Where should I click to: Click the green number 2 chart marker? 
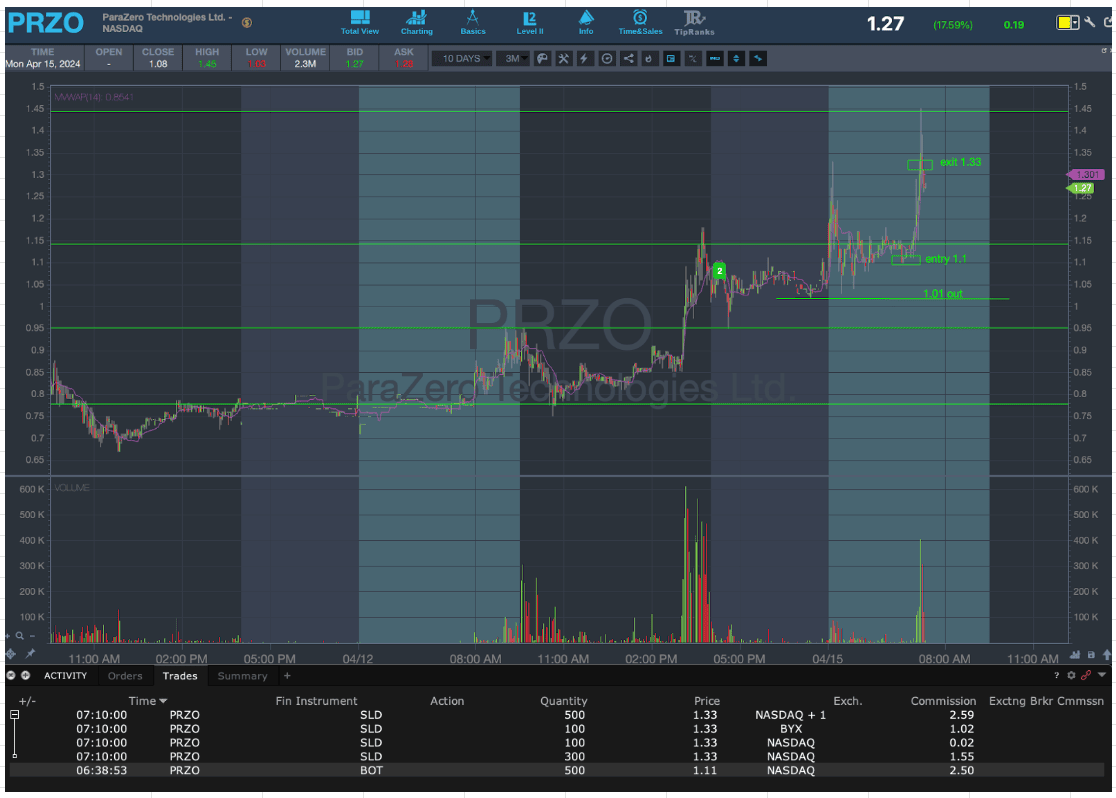pyautogui.click(x=720, y=271)
